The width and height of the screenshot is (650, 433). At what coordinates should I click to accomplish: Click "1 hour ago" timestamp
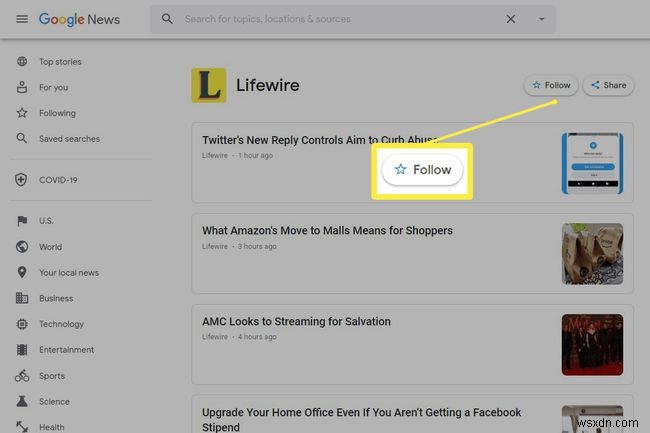pyautogui.click(x=255, y=155)
